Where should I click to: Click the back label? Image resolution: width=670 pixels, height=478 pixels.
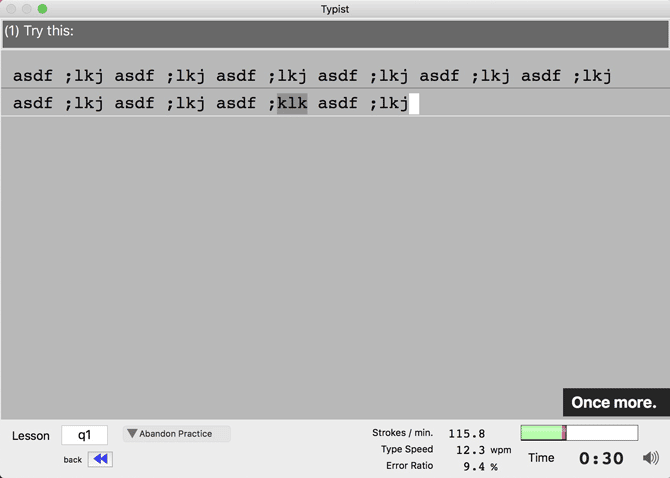tap(73, 460)
